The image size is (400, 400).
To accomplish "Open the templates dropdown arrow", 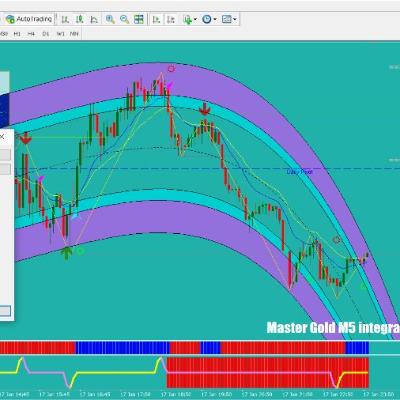I will coord(235,20).
